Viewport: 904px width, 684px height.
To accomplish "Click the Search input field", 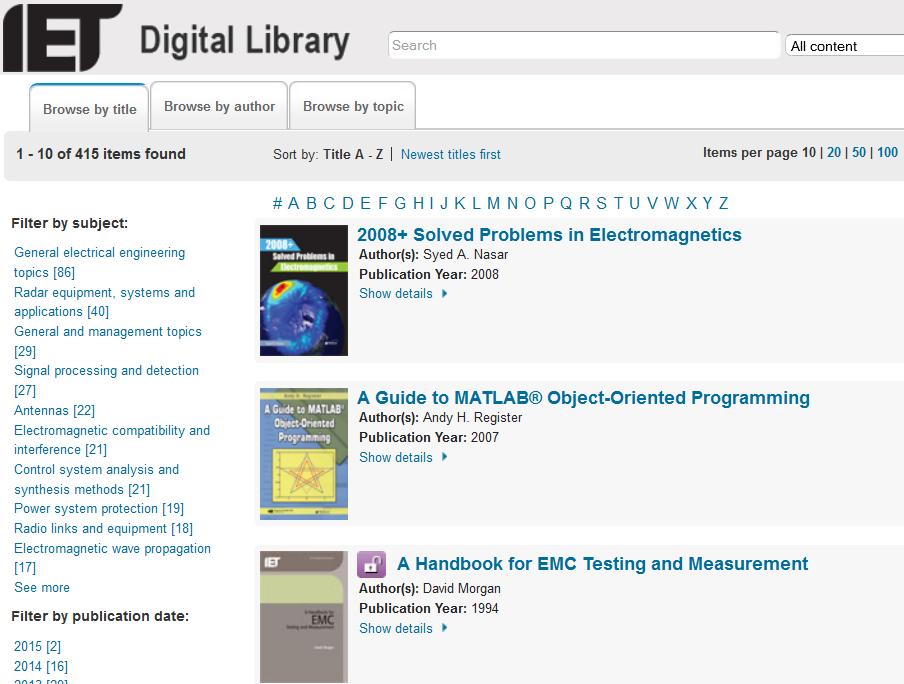I will coord(584,45).
